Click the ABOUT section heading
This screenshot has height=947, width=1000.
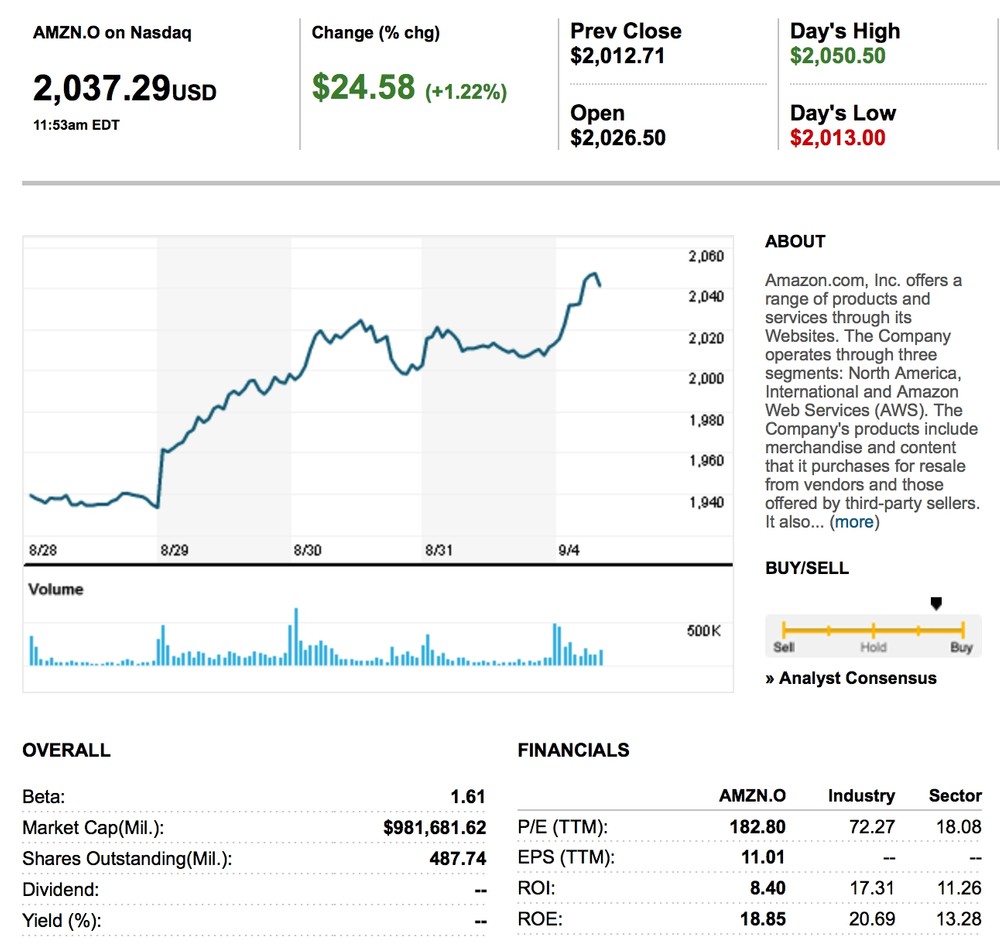(x=795, y=242)
